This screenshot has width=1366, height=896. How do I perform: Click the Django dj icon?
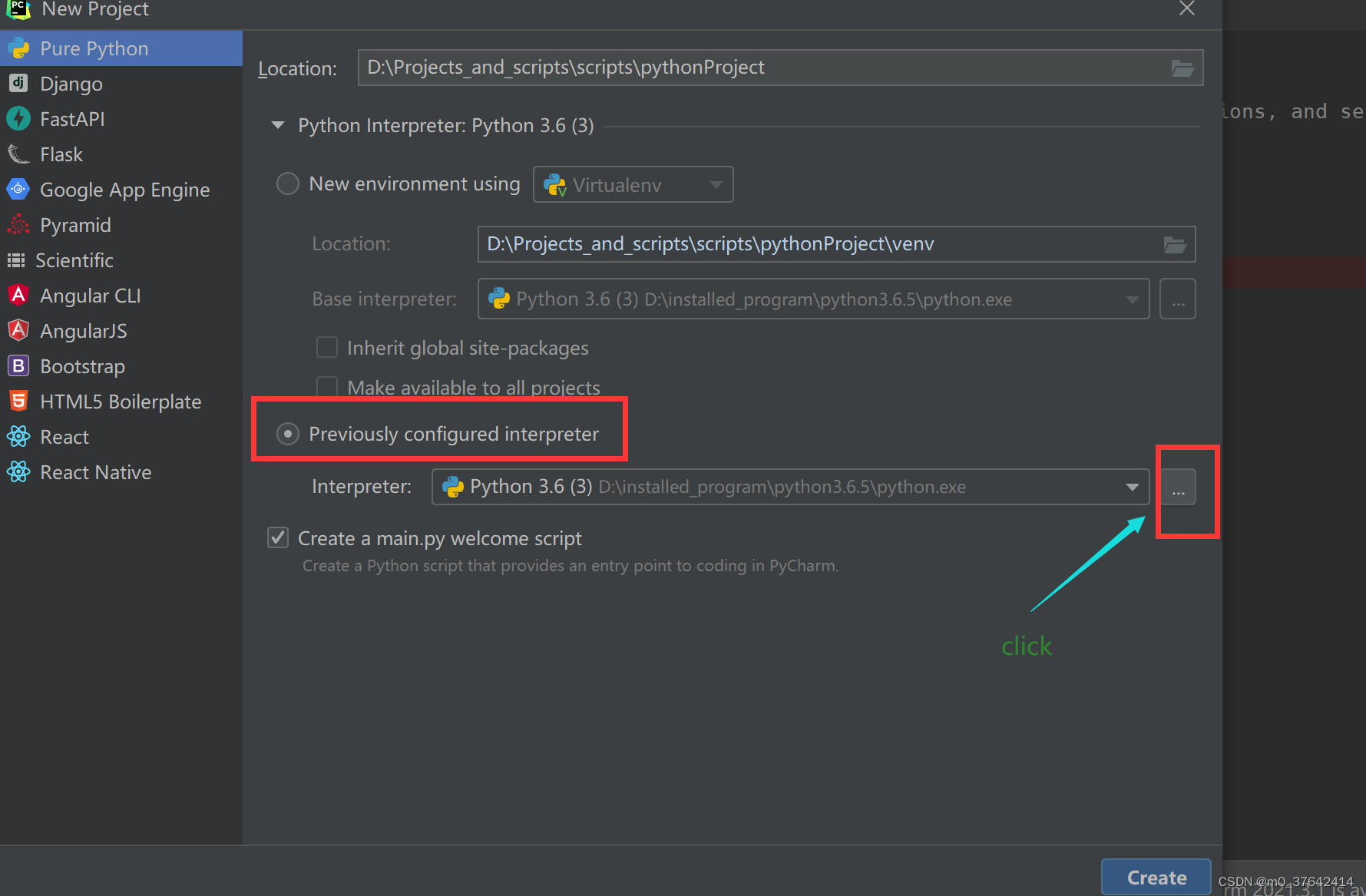pos(18,83)
